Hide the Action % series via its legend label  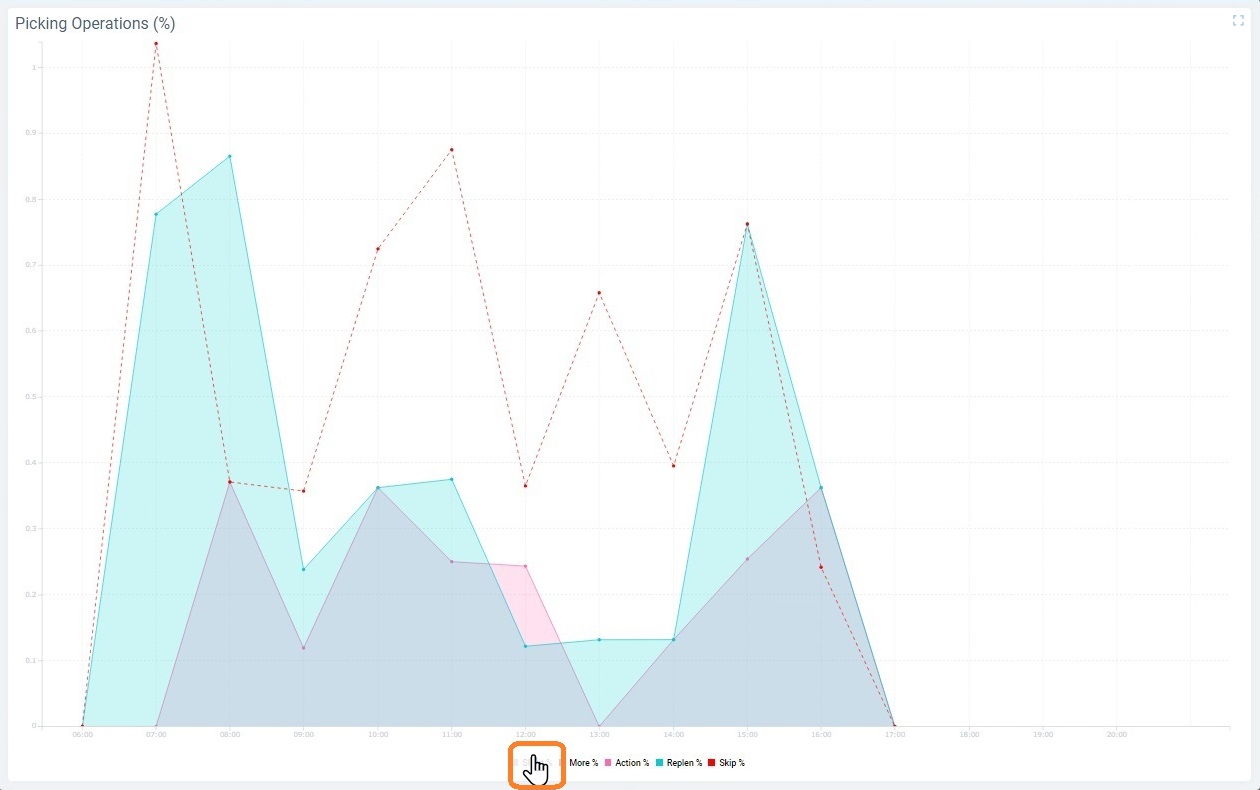[x=634, y=762]
